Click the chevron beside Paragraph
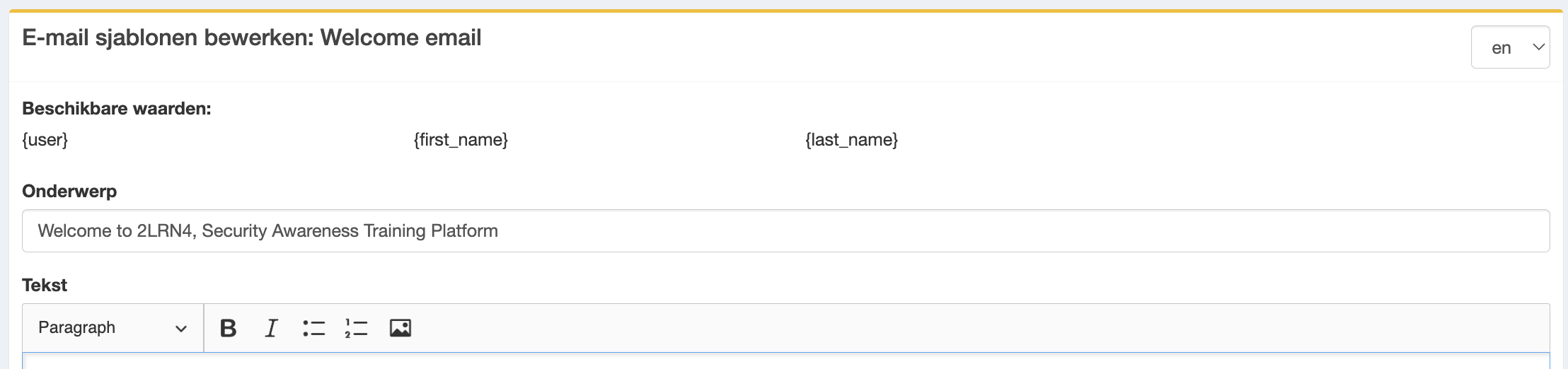Viewport: 1568px width, 369px height. click(181, 329)
